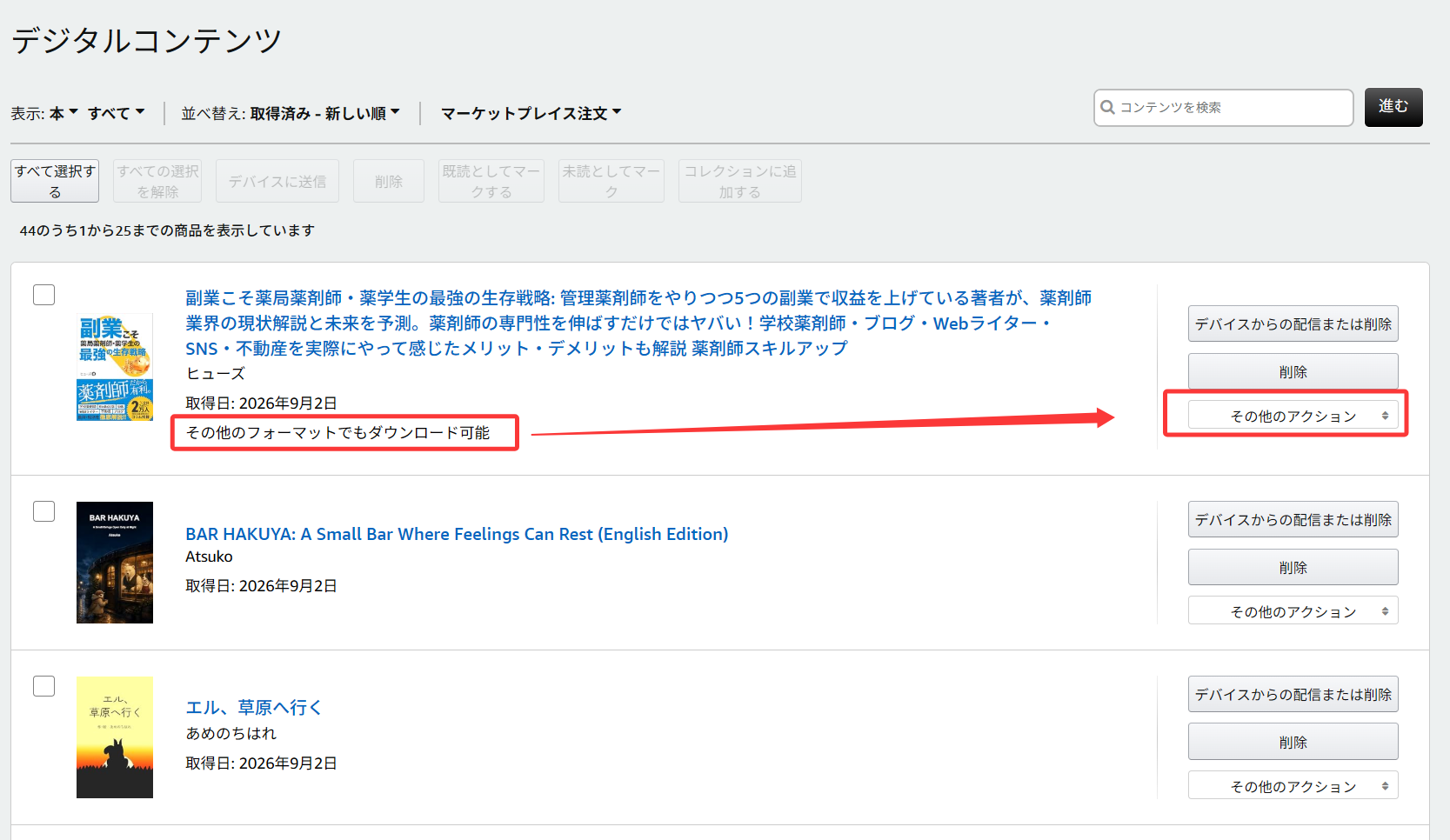
Task: Expand the マーケットプレイス注文 dropdown
Action: pos(531,113)
